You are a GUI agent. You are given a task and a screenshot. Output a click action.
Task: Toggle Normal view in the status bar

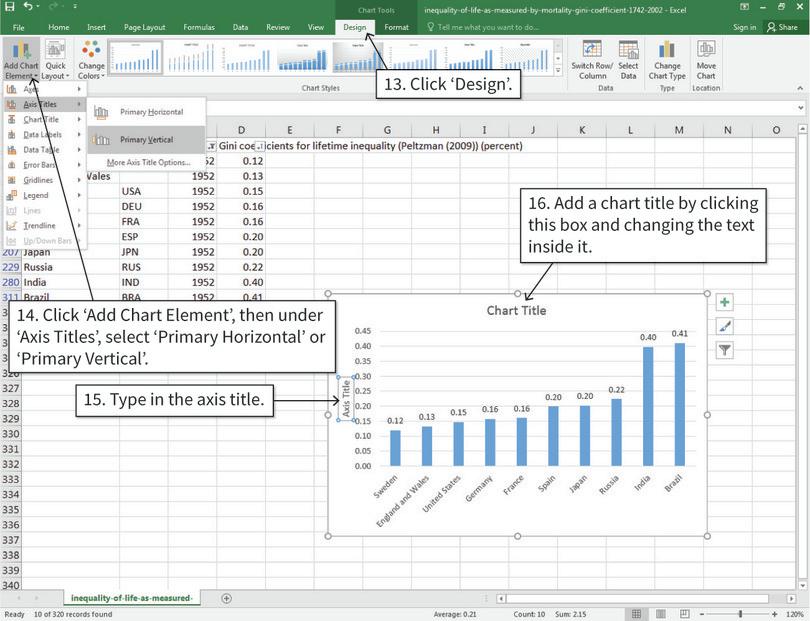(x=637, y=611)
